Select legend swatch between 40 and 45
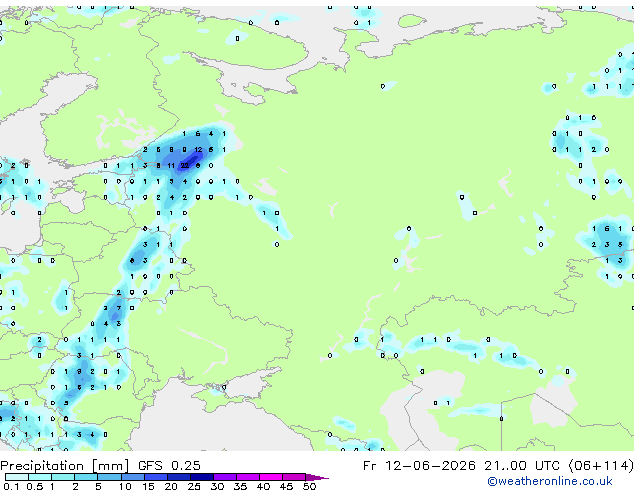The width and height of the screenshot is (634, 490). click(x=271, y=477)
